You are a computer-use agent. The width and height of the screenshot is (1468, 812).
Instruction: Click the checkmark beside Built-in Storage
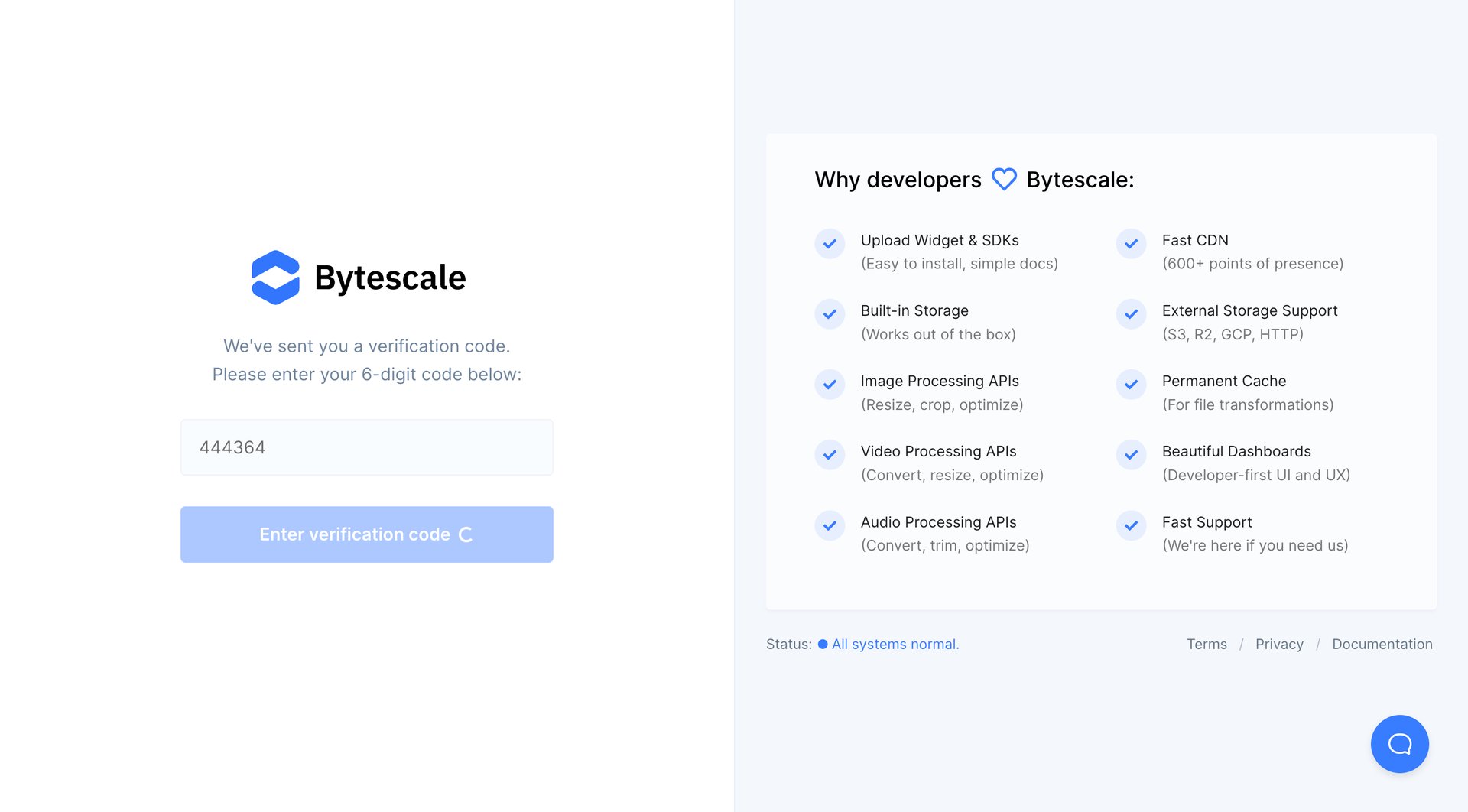click(x=829, y=314)
